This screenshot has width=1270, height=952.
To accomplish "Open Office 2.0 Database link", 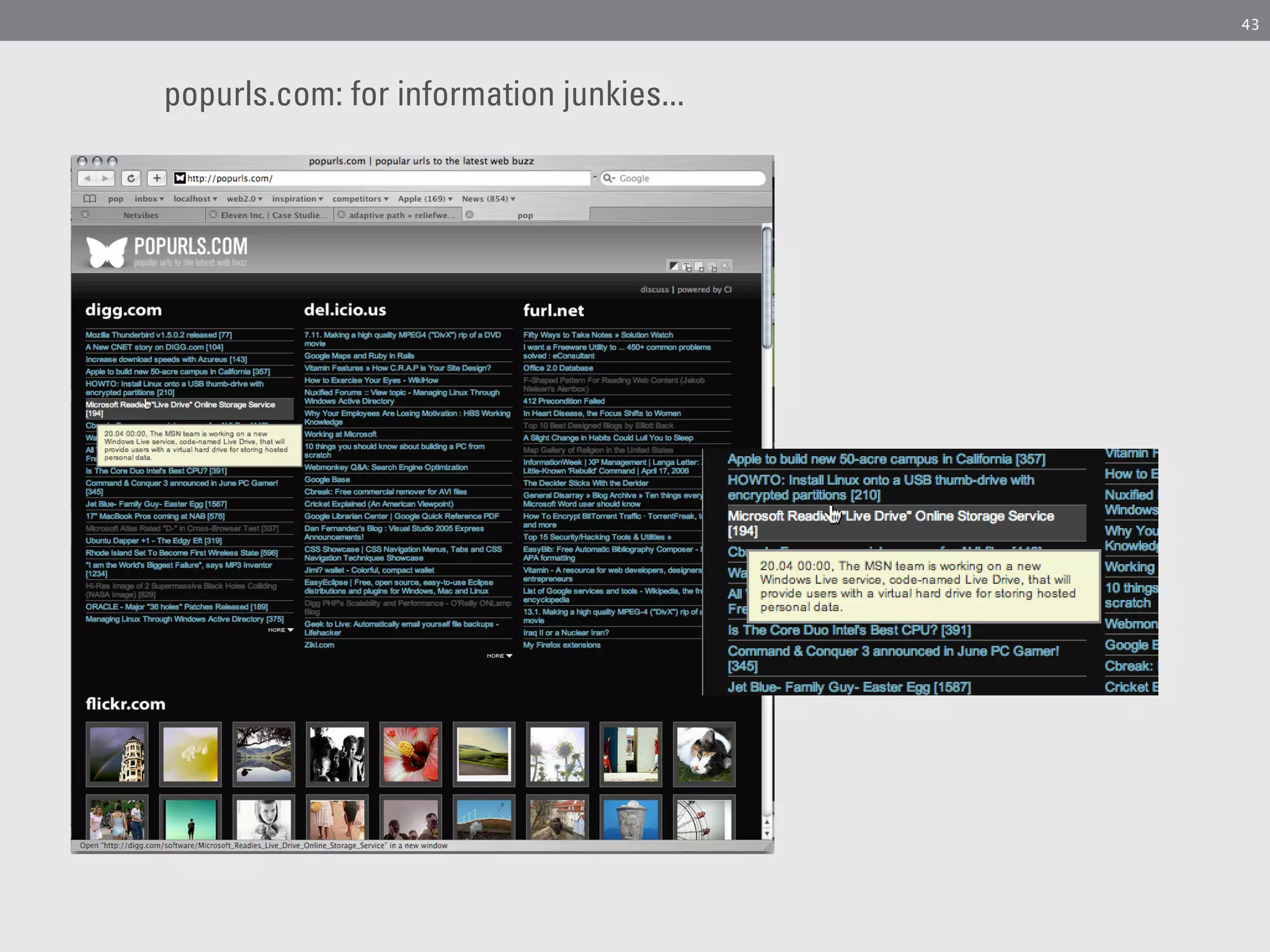I will 558,368.
